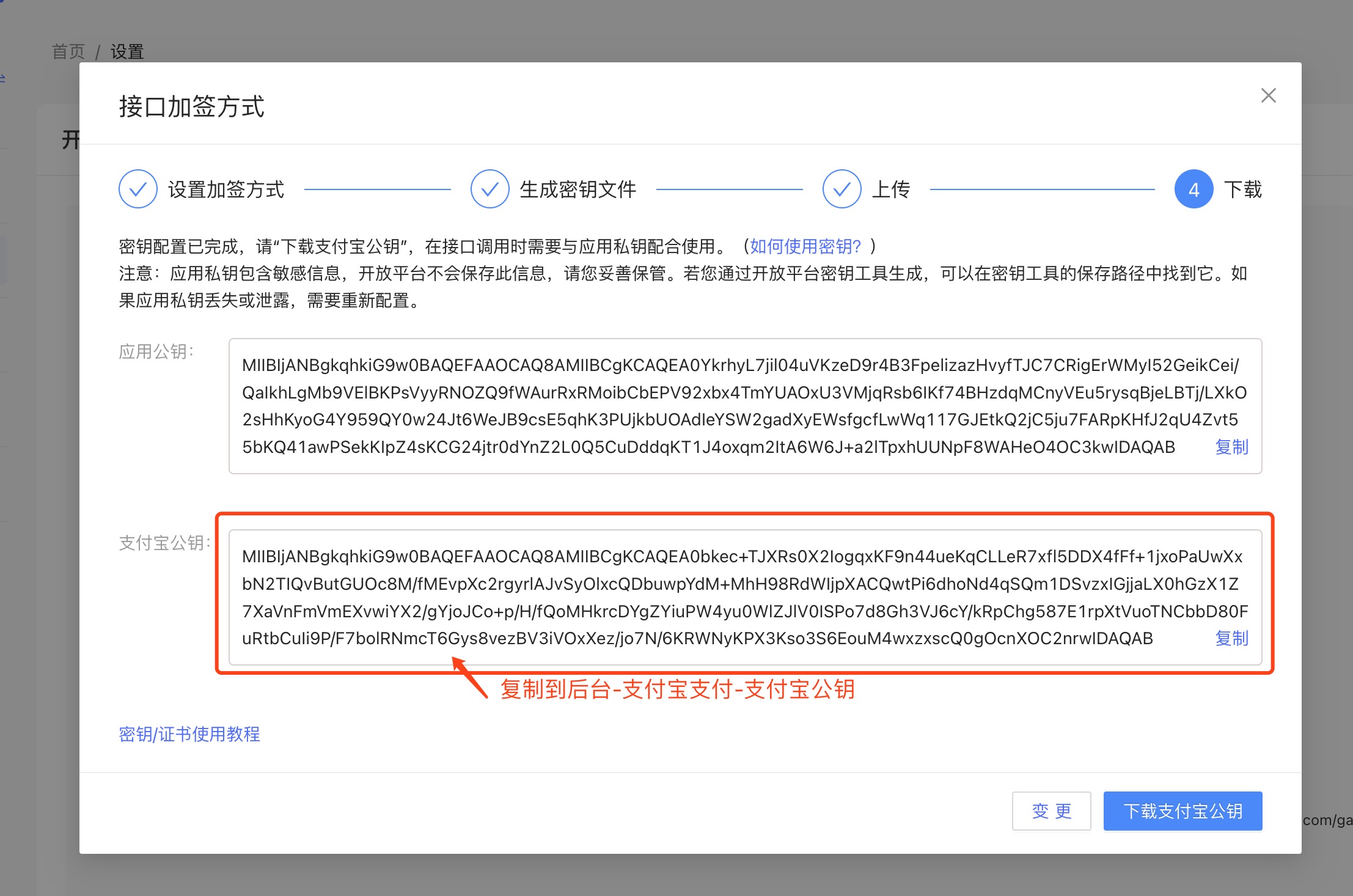1353x896 pixels.
Task: Click the 设置加签方式 step checkmark icon
Action: coord(138,189)
